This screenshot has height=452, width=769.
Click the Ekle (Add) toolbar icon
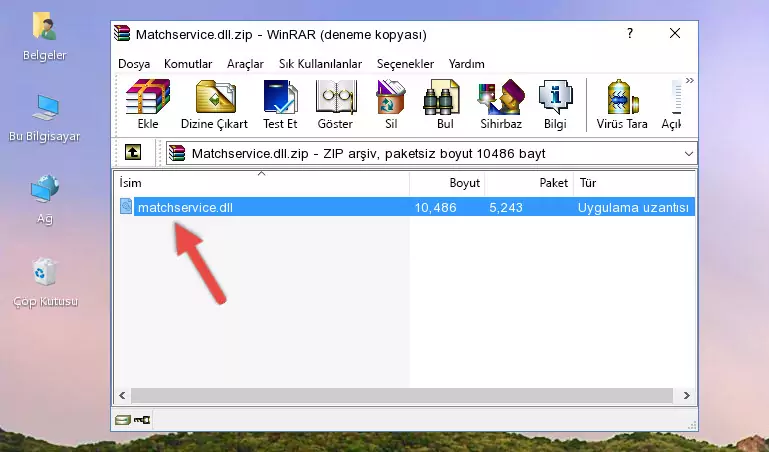[x=148, y=97]
